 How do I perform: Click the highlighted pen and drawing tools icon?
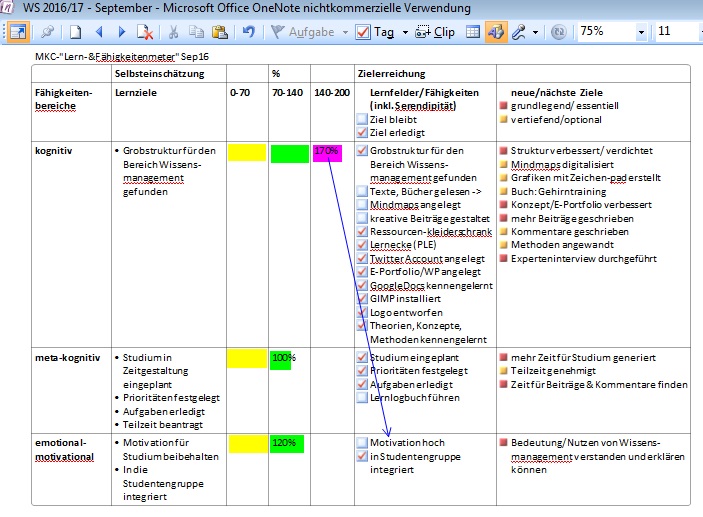coord(496,32)
